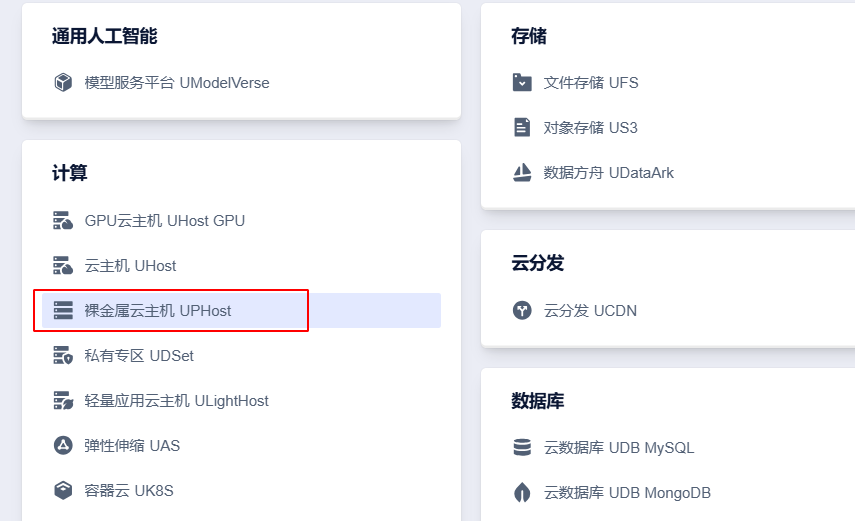Click the UDB MySQL database icon
855x521 pixels.
click(x=522, y=447)
